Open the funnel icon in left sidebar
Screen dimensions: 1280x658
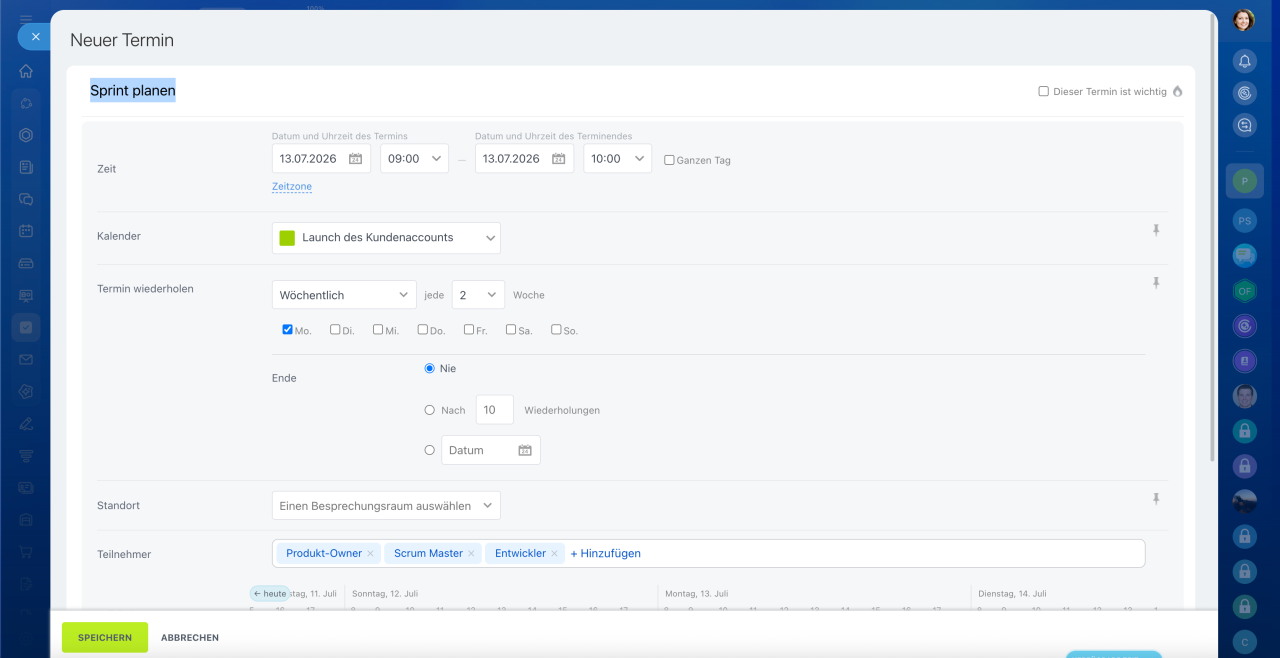coord(26,455)
